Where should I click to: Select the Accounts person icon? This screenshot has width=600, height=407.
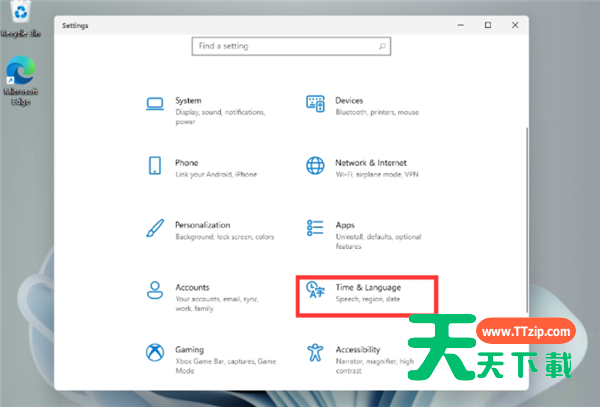[155, 290]
